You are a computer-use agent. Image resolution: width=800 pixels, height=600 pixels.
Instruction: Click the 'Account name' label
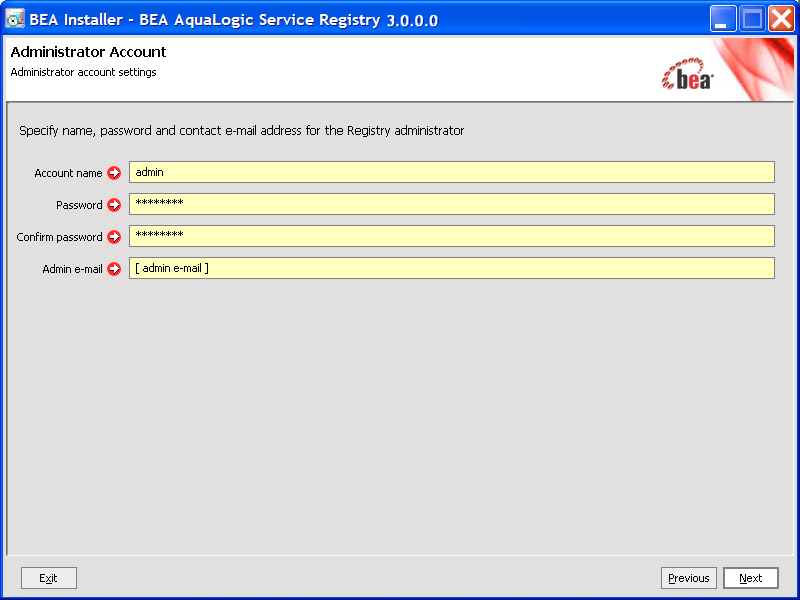click(x=68, y=173)
